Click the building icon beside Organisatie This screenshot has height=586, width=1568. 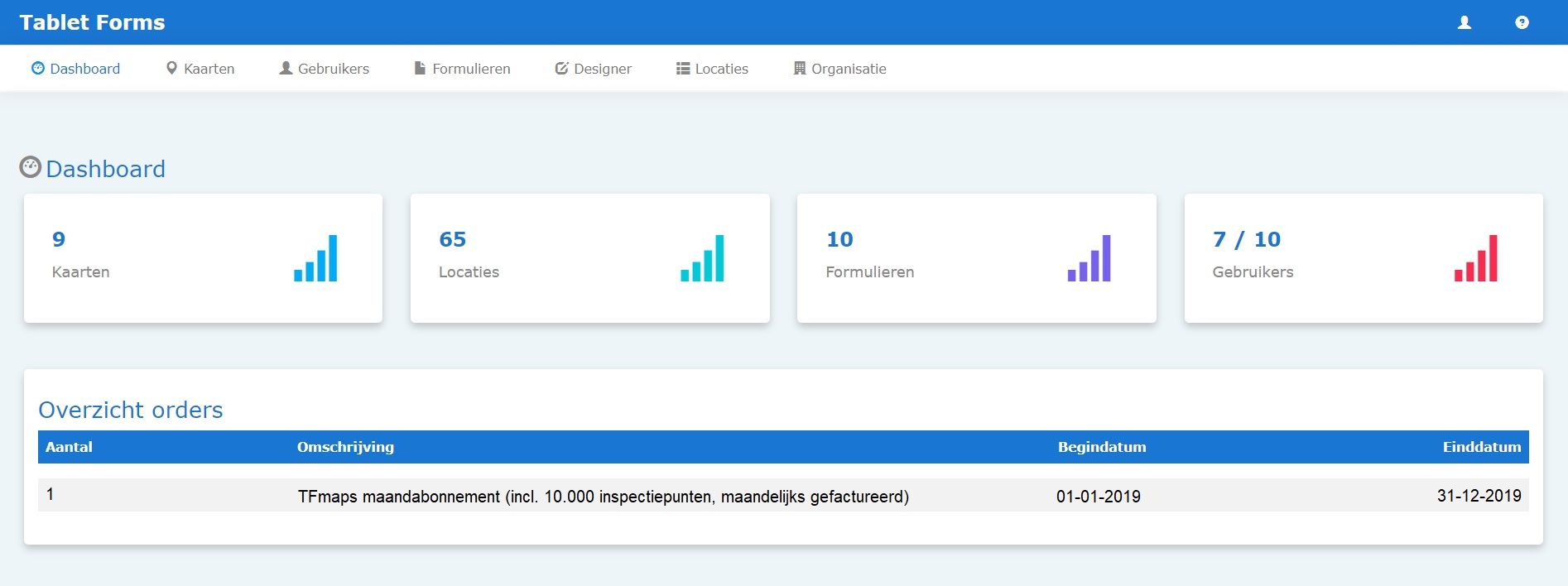coord(800,68)
